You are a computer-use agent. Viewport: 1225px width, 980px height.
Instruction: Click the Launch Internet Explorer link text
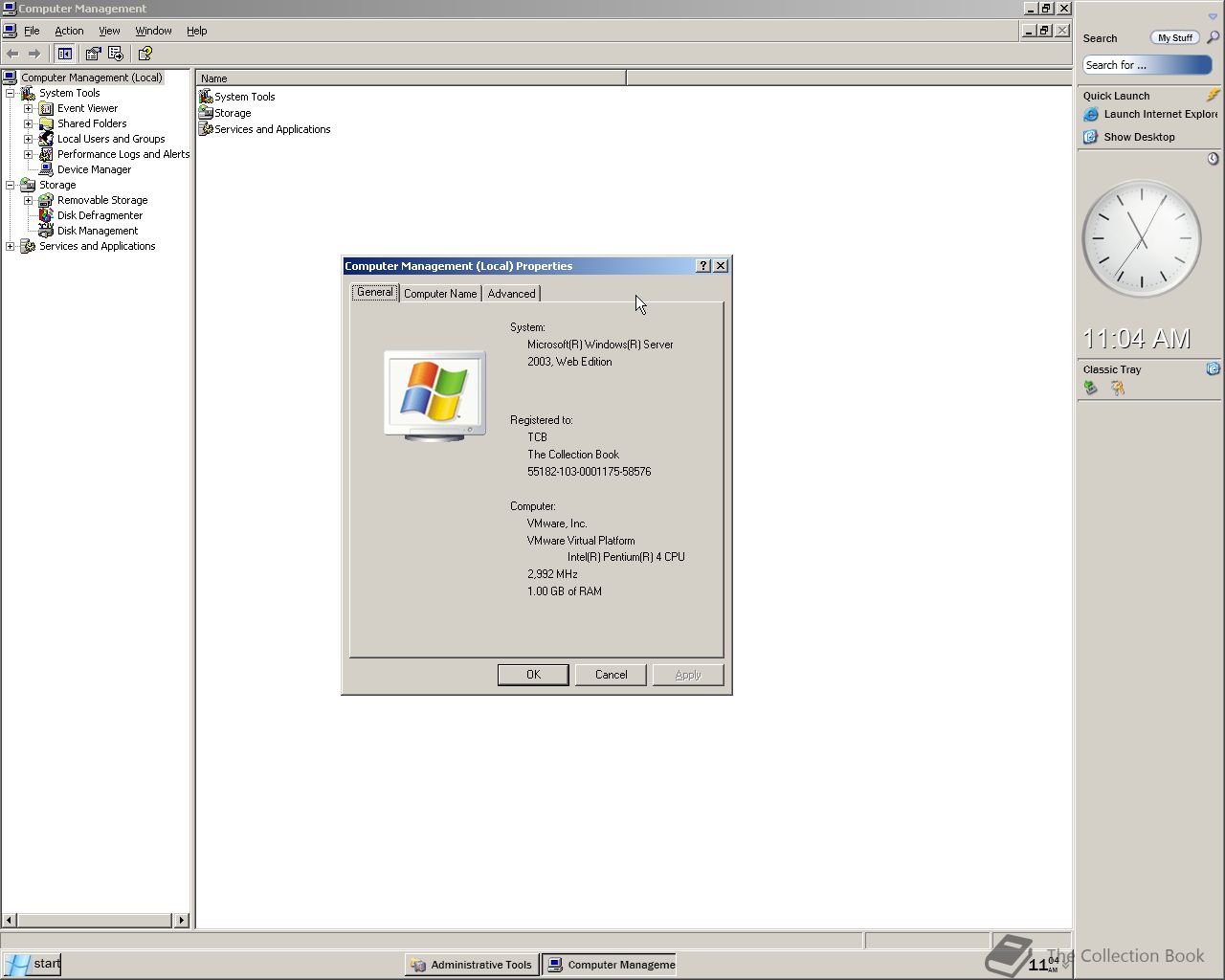[x=1160, y=114]
